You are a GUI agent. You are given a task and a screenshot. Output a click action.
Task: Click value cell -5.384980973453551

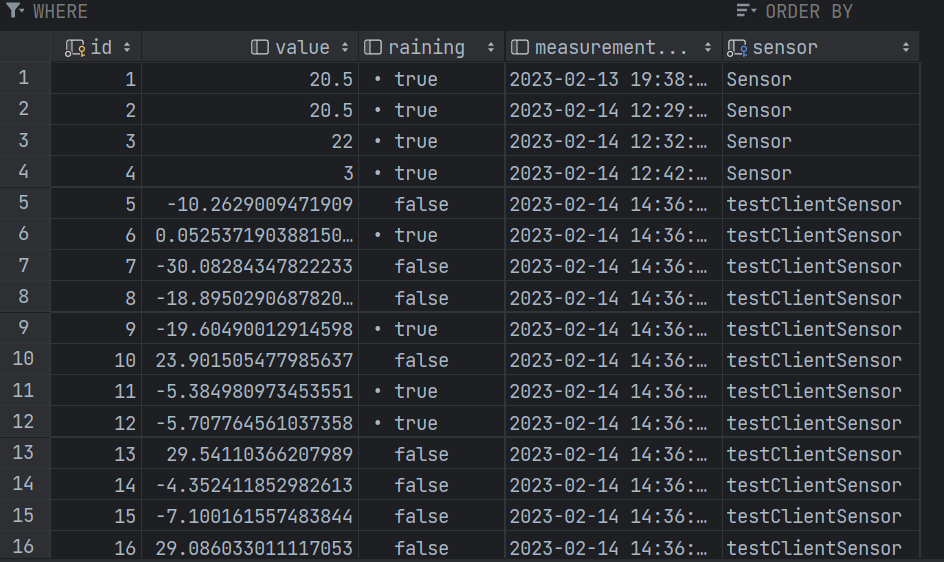point(250,392)
